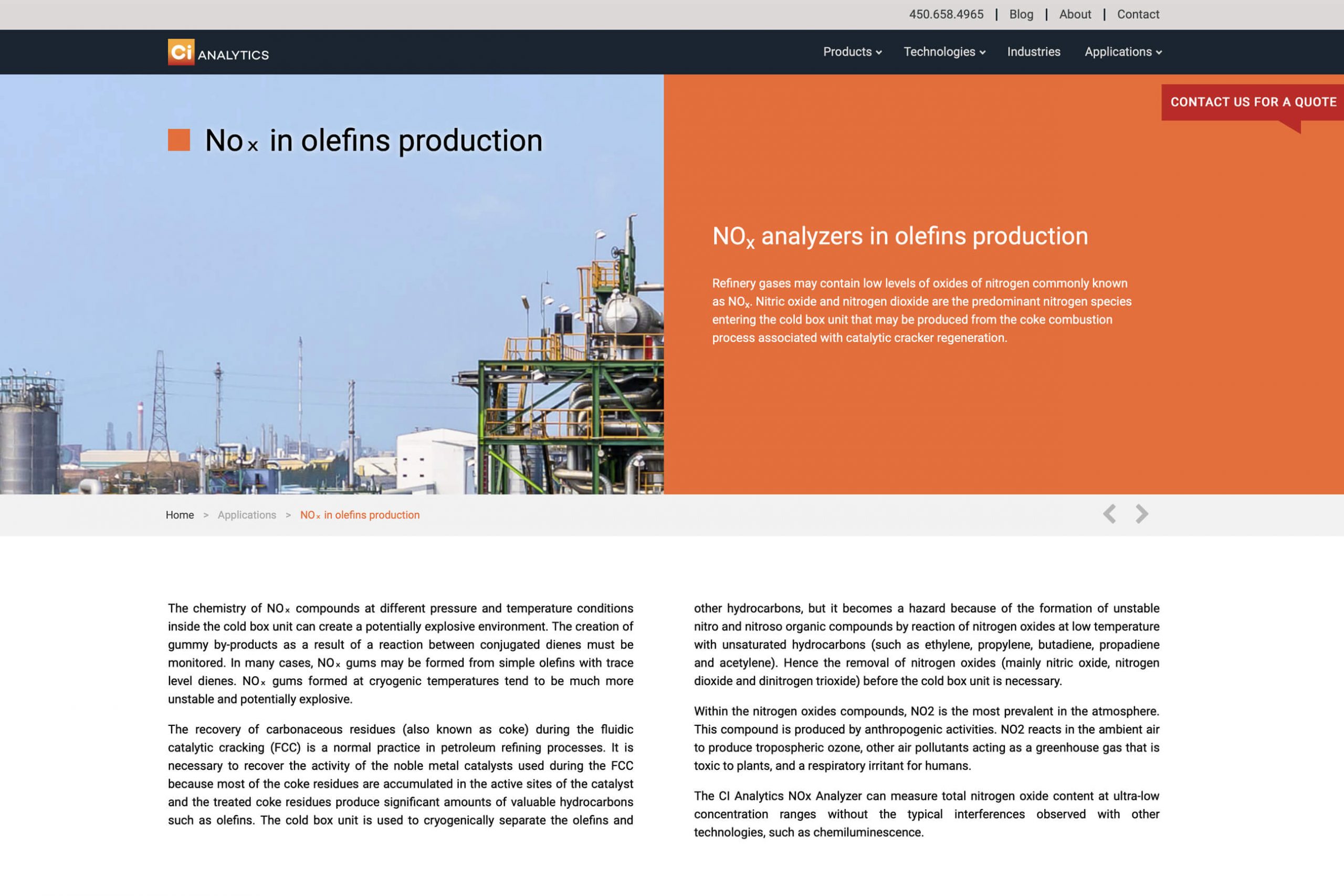Open the Industries menu item
Image resolution: width=1344 pixels, height=896 pixels.
pos(1033,52)
